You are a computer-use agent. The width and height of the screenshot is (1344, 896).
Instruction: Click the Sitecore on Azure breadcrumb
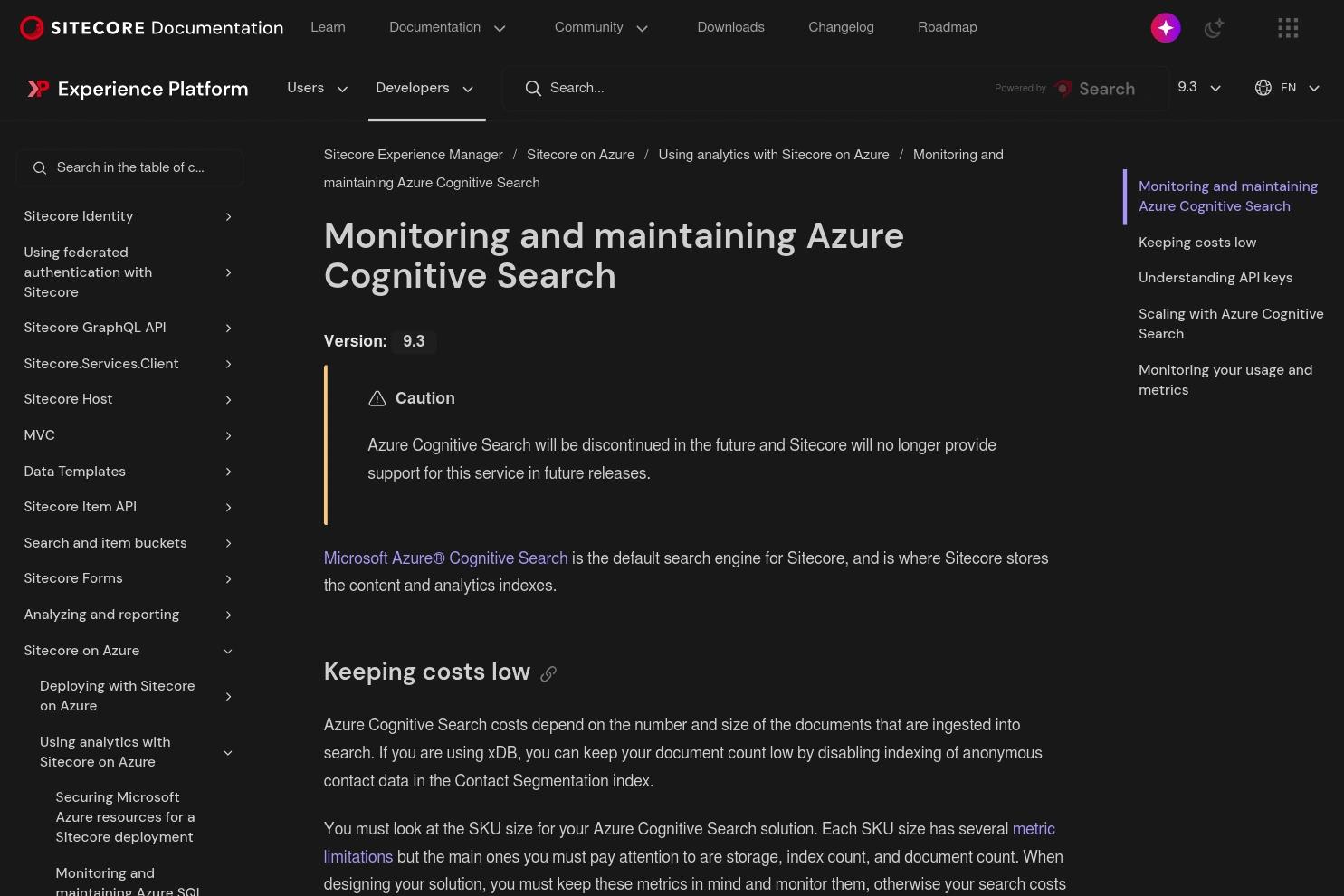[x=580, y=155]
